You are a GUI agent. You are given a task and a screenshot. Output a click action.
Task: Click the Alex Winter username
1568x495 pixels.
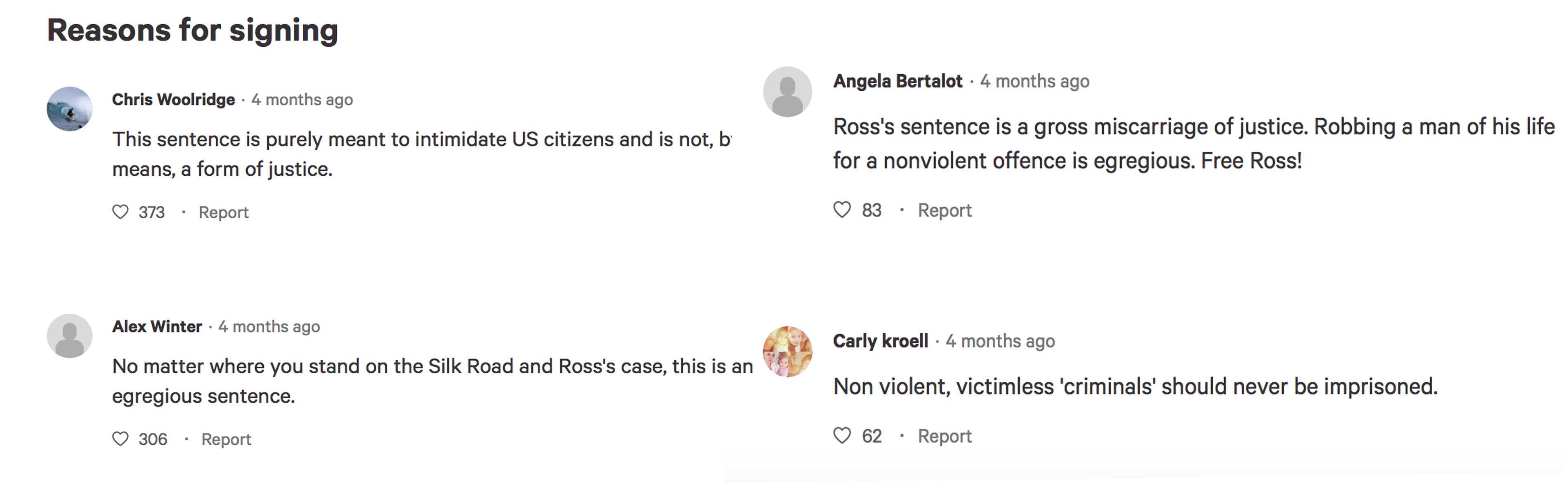coord(157,327)
